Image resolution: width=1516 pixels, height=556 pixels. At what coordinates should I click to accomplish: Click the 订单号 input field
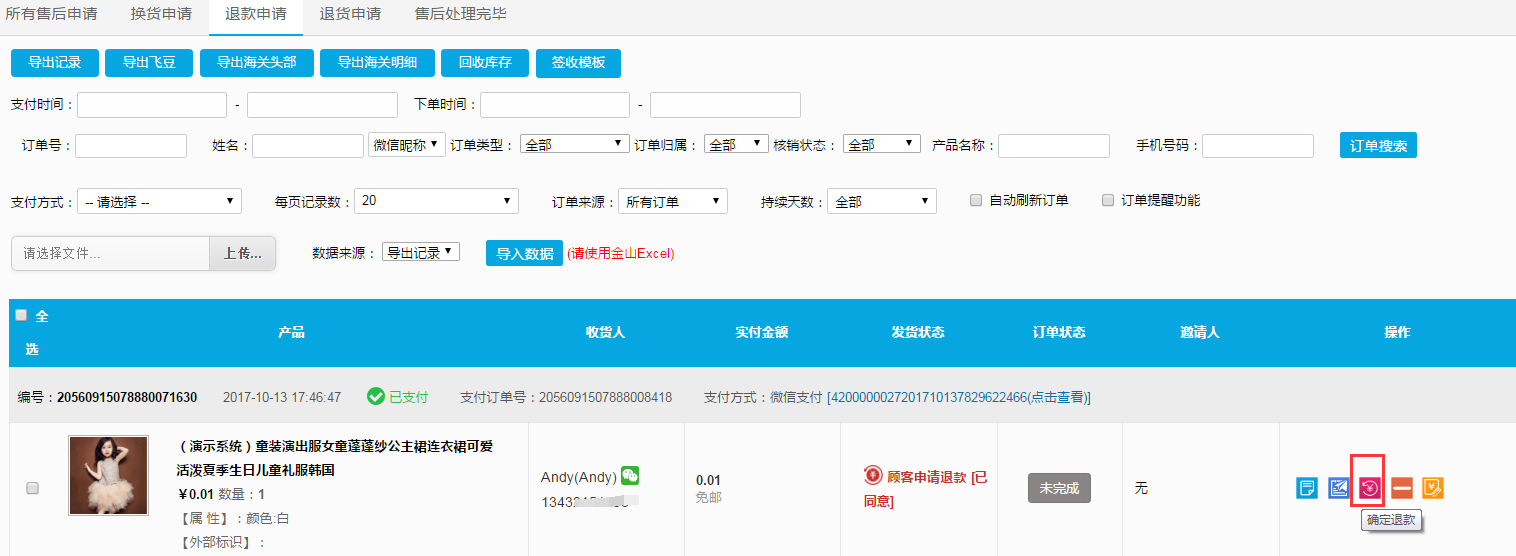point(131,146)
